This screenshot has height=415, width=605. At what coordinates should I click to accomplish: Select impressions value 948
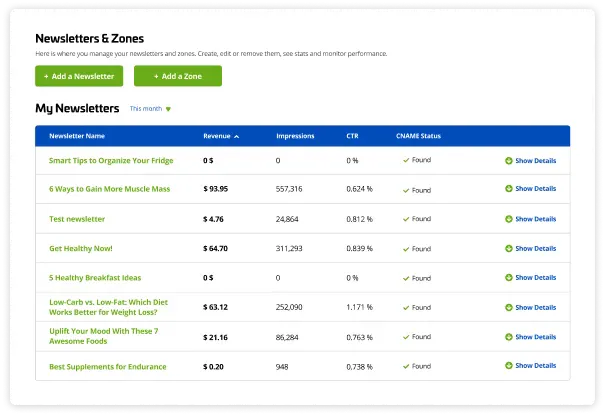pyautogui.click(x=282, y=367)
